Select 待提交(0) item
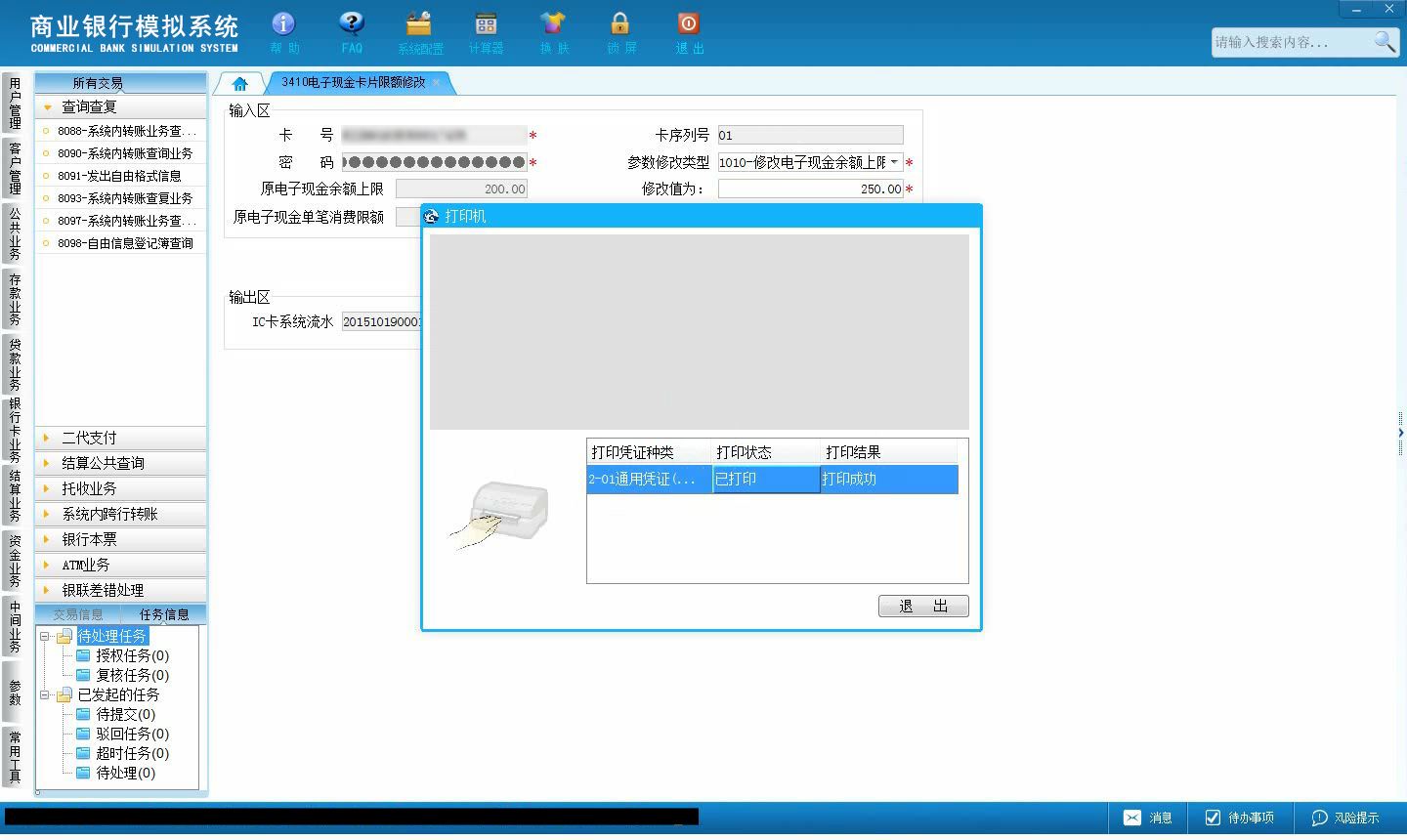This screenshot has height=840, width=1407. click(115, 714)
